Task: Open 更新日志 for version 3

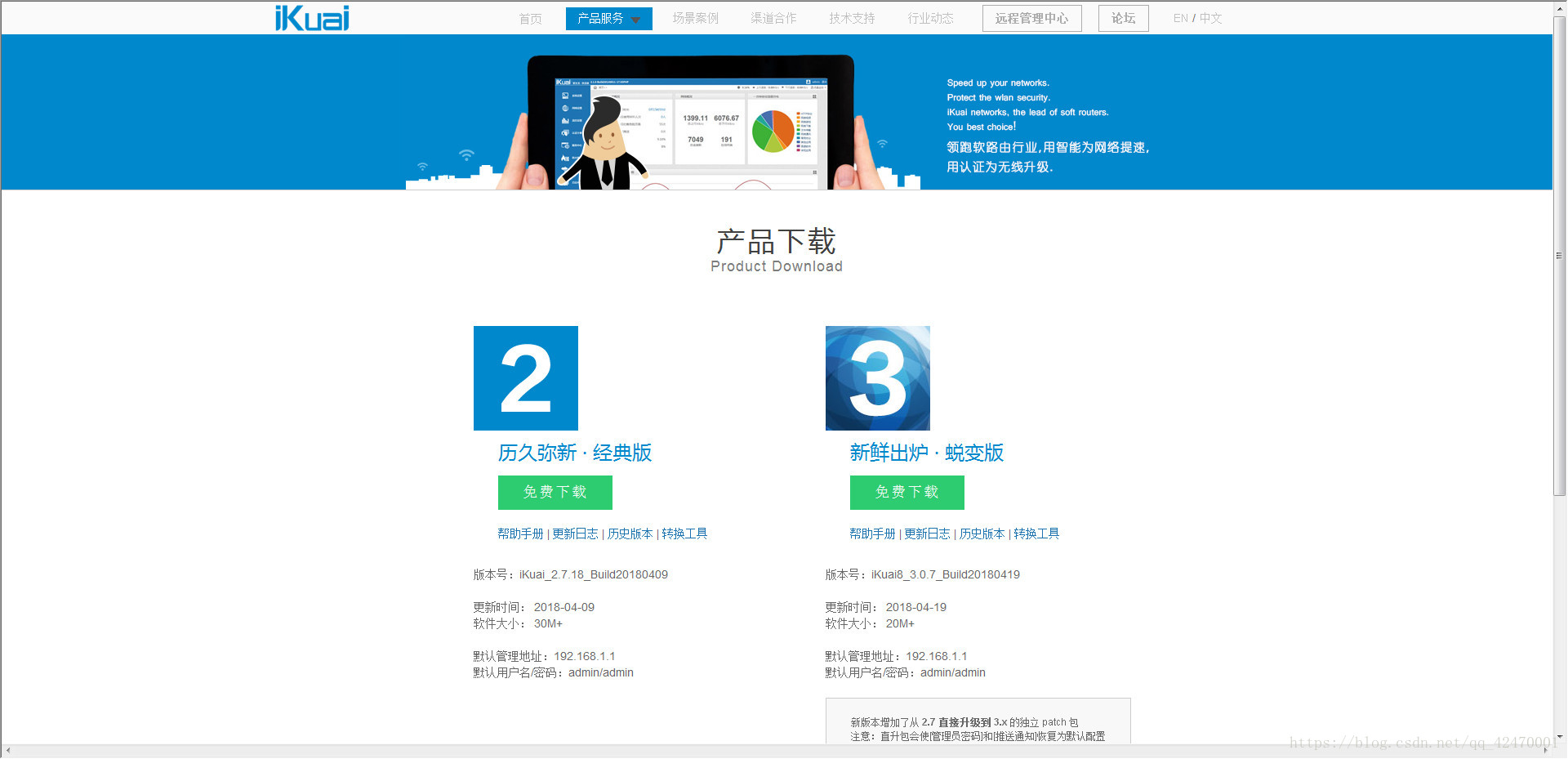Action: click(x=927, y=534)
